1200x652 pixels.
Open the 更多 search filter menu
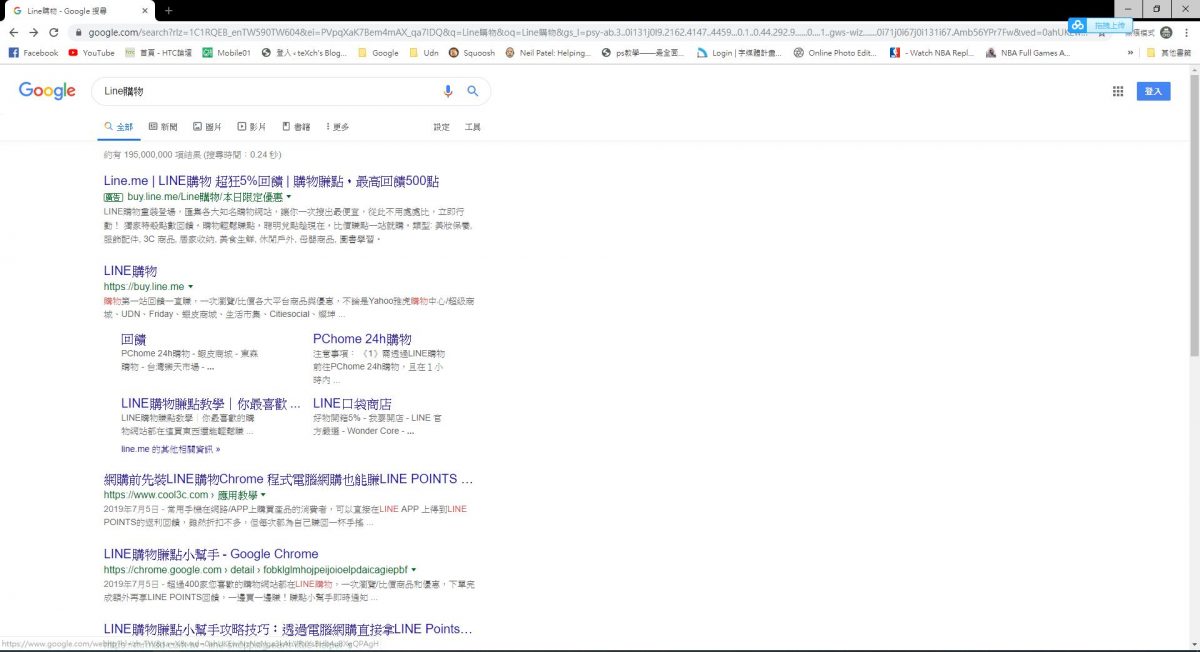pos(337,127)
